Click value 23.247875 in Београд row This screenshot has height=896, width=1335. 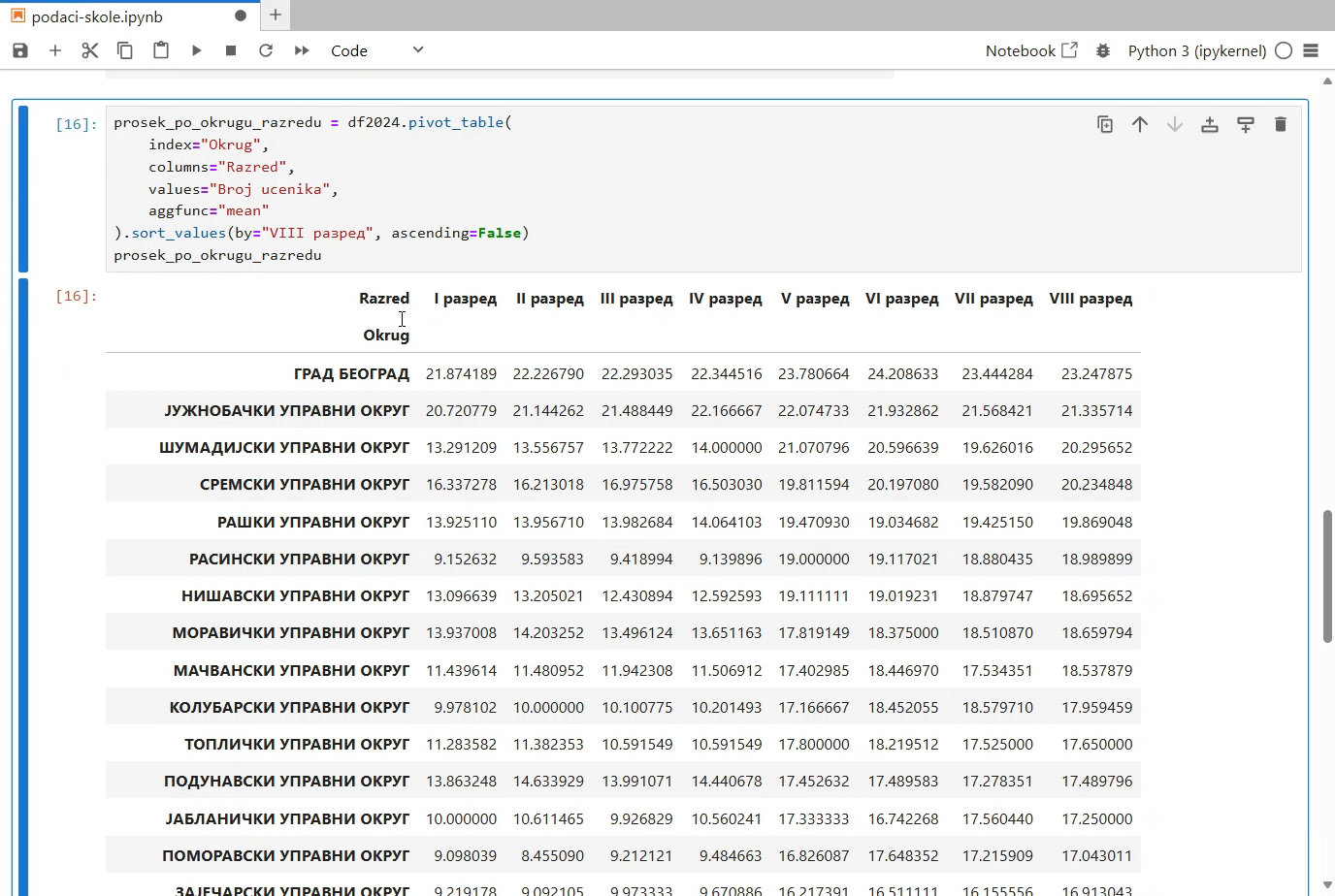point(1096,373)
